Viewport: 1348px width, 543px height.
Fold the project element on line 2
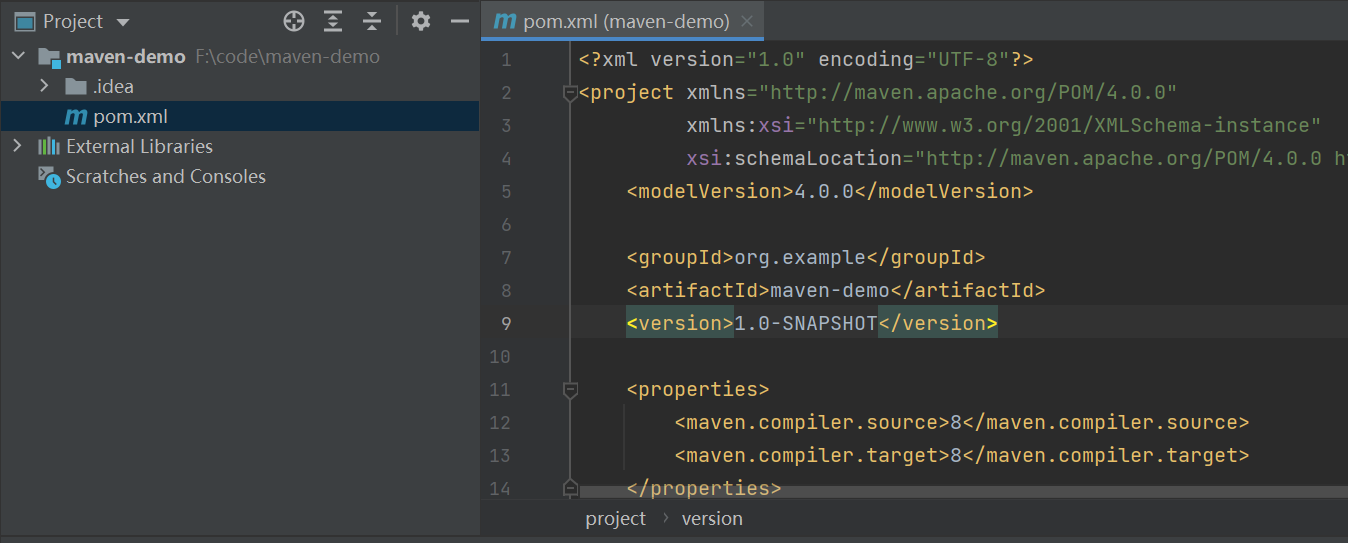[x=570, y=93]
